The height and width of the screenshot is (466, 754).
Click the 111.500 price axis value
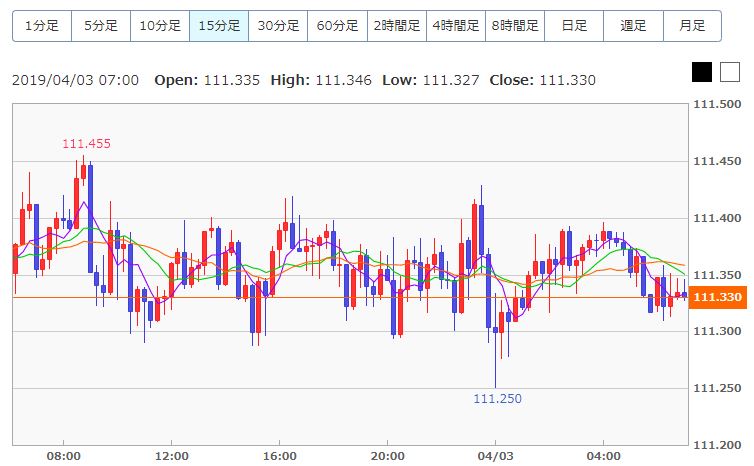click(x=717, y=104)
